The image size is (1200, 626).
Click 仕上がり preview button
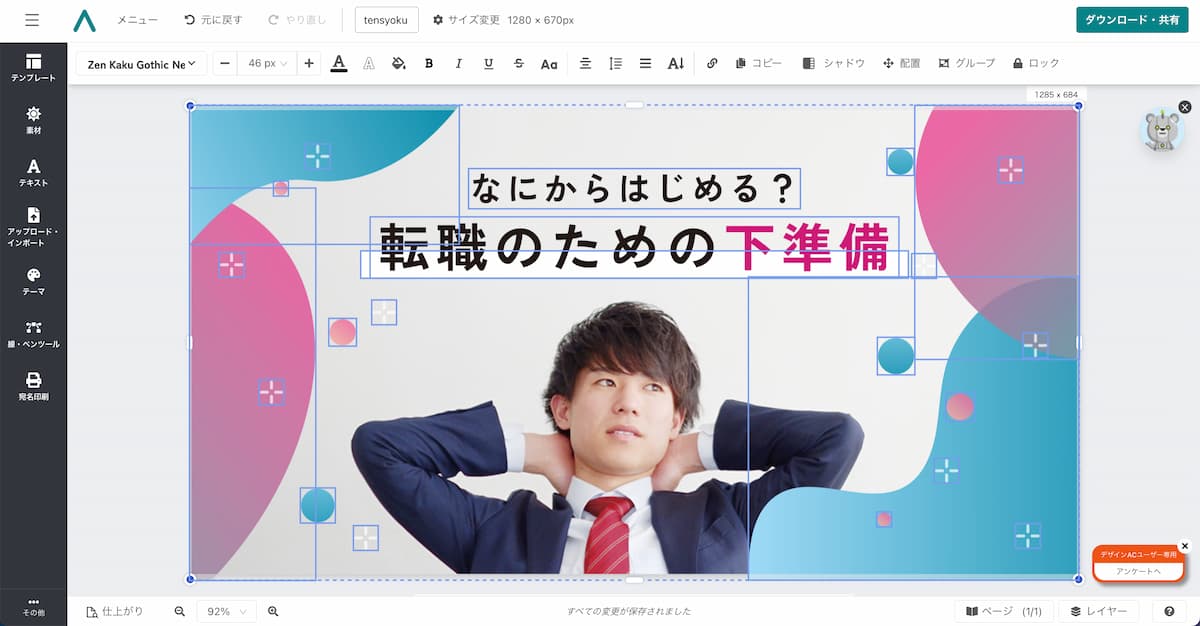click(x=115, y=611)
